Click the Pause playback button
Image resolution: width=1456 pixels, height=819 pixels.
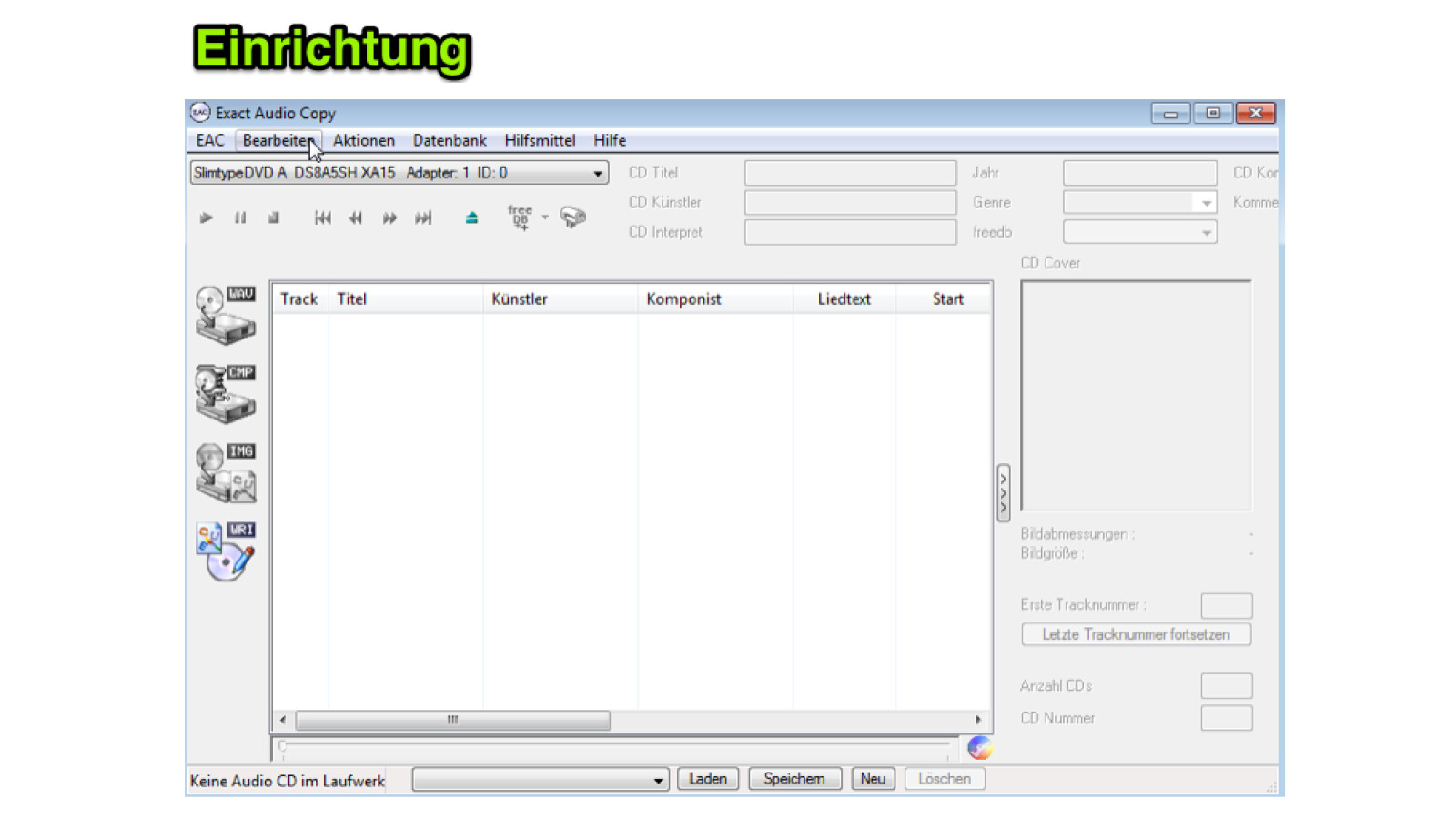click(240, 217)
